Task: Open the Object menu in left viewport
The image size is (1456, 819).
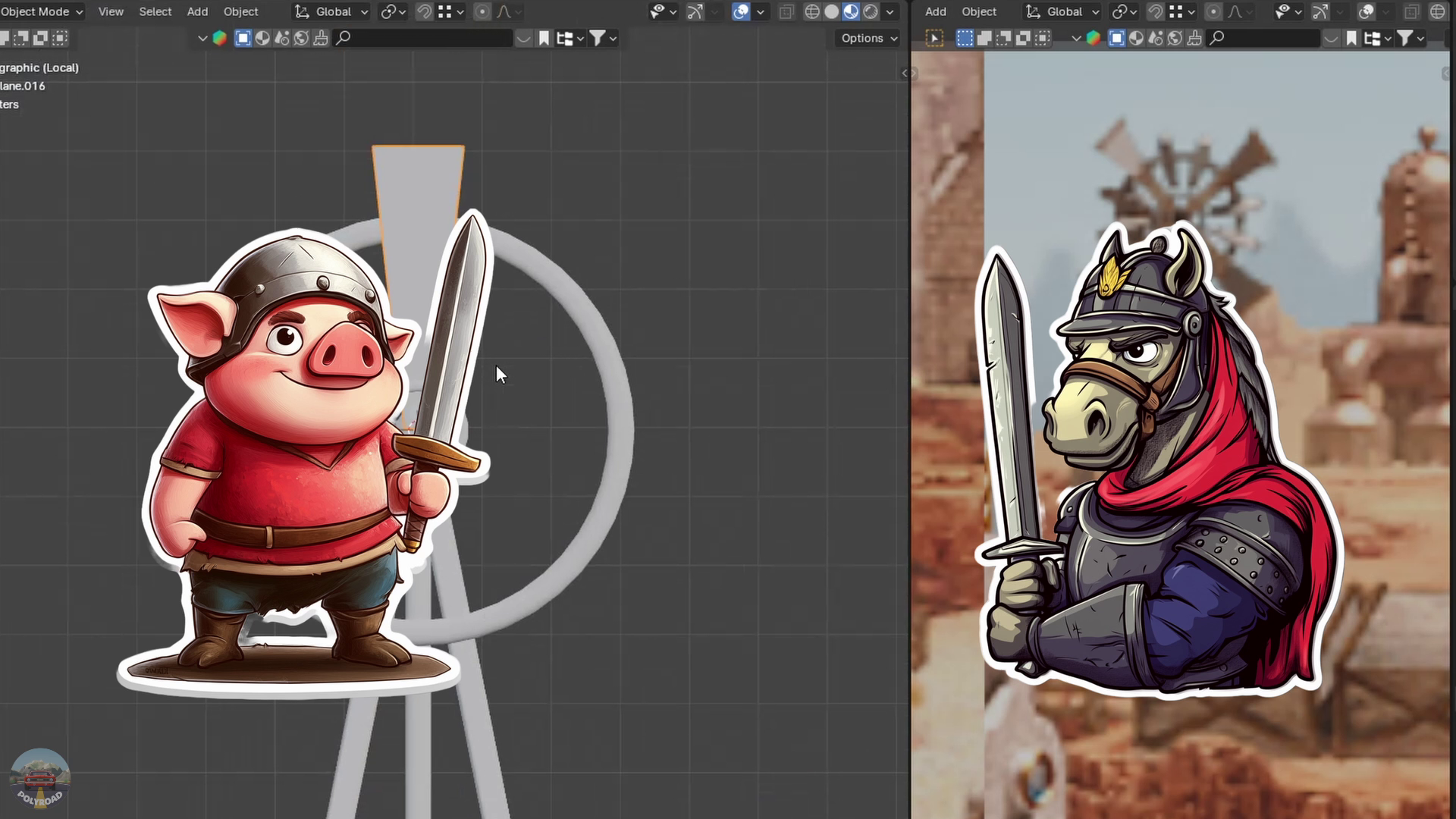Action: (x=241, y=11)
